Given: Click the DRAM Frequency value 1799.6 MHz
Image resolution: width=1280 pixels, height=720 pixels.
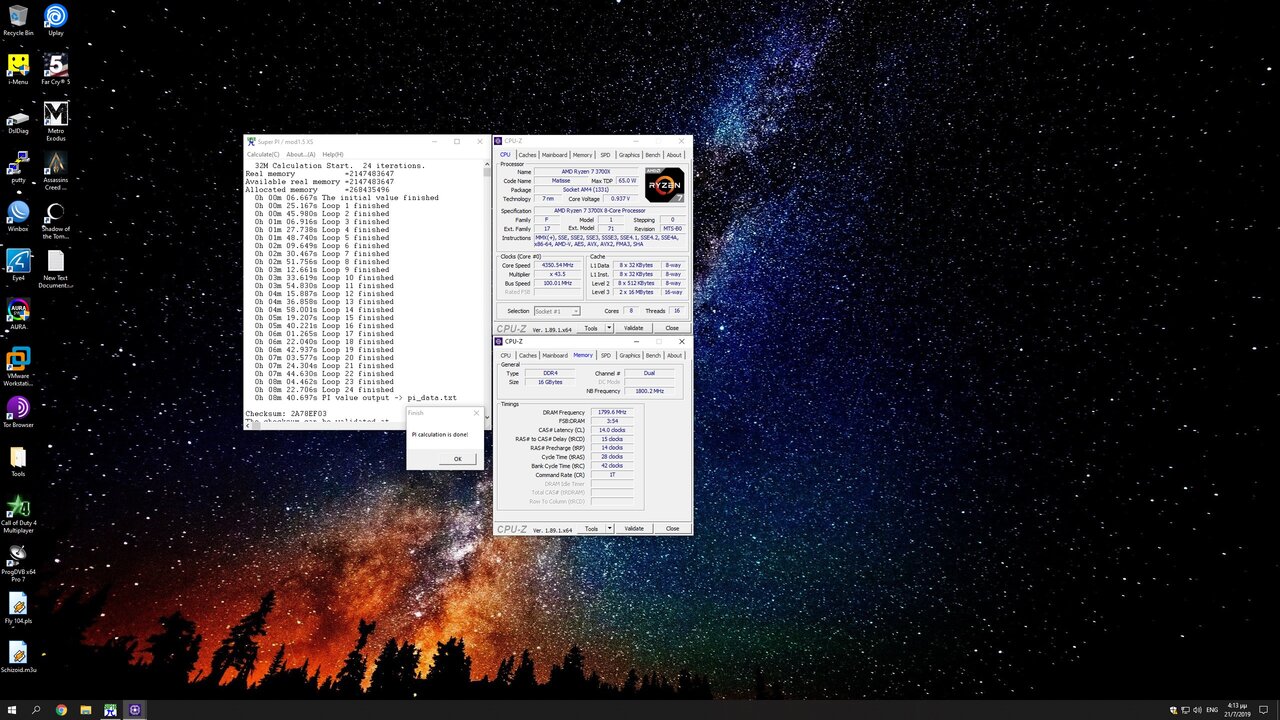Looking at the screenshot, I should (x=612, y=412).
